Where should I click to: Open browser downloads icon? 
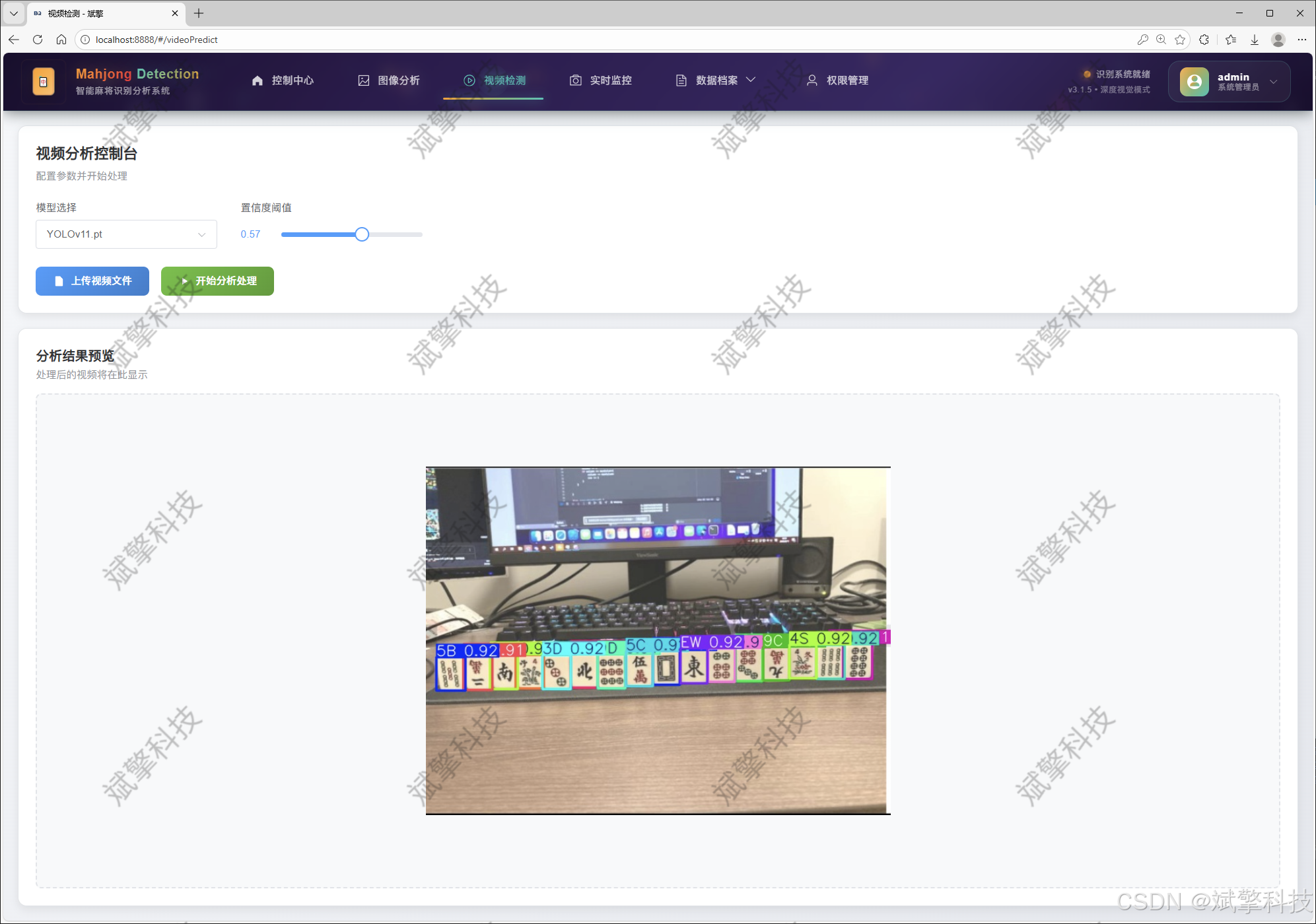1254,40
